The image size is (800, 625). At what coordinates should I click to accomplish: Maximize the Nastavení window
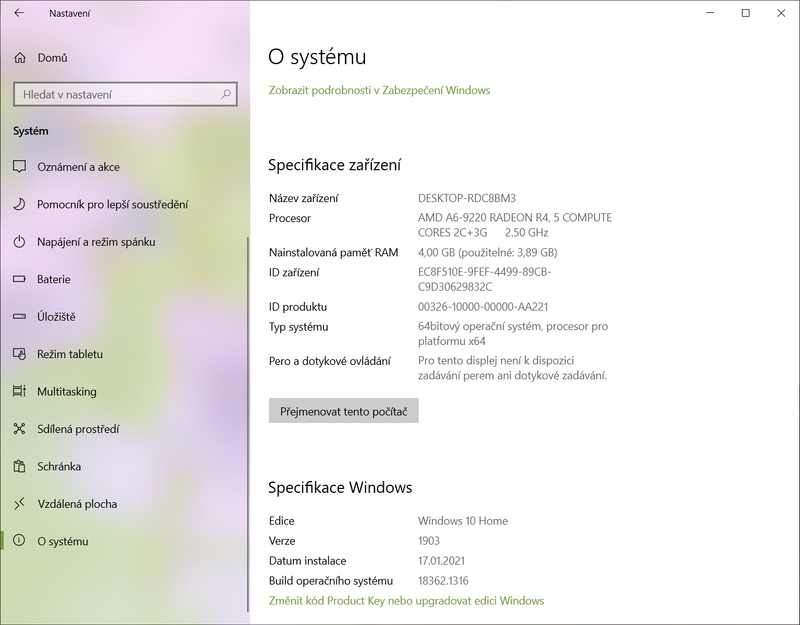click(x=745, y=13)
